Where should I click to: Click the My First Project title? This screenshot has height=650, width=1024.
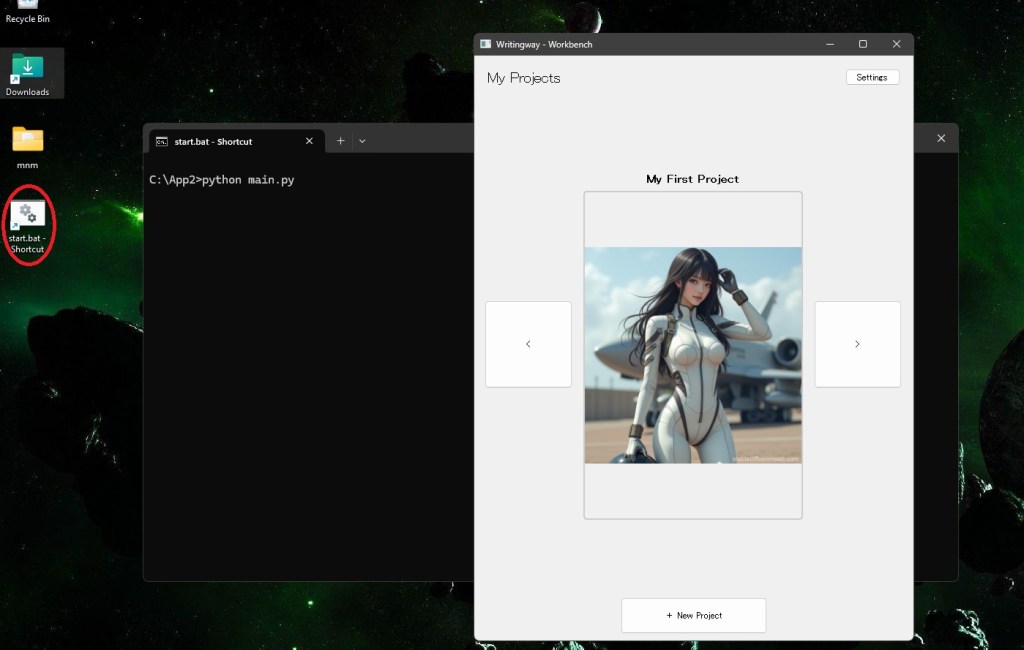coord(692,179)
